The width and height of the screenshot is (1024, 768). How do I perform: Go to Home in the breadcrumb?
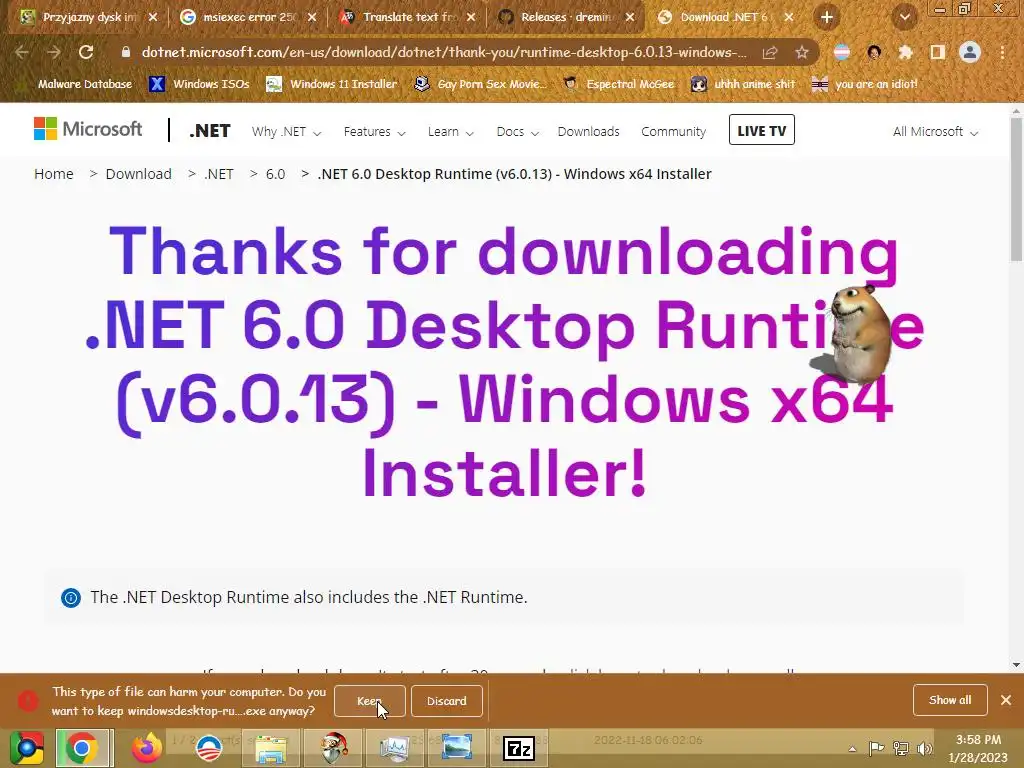coord(54,174)
